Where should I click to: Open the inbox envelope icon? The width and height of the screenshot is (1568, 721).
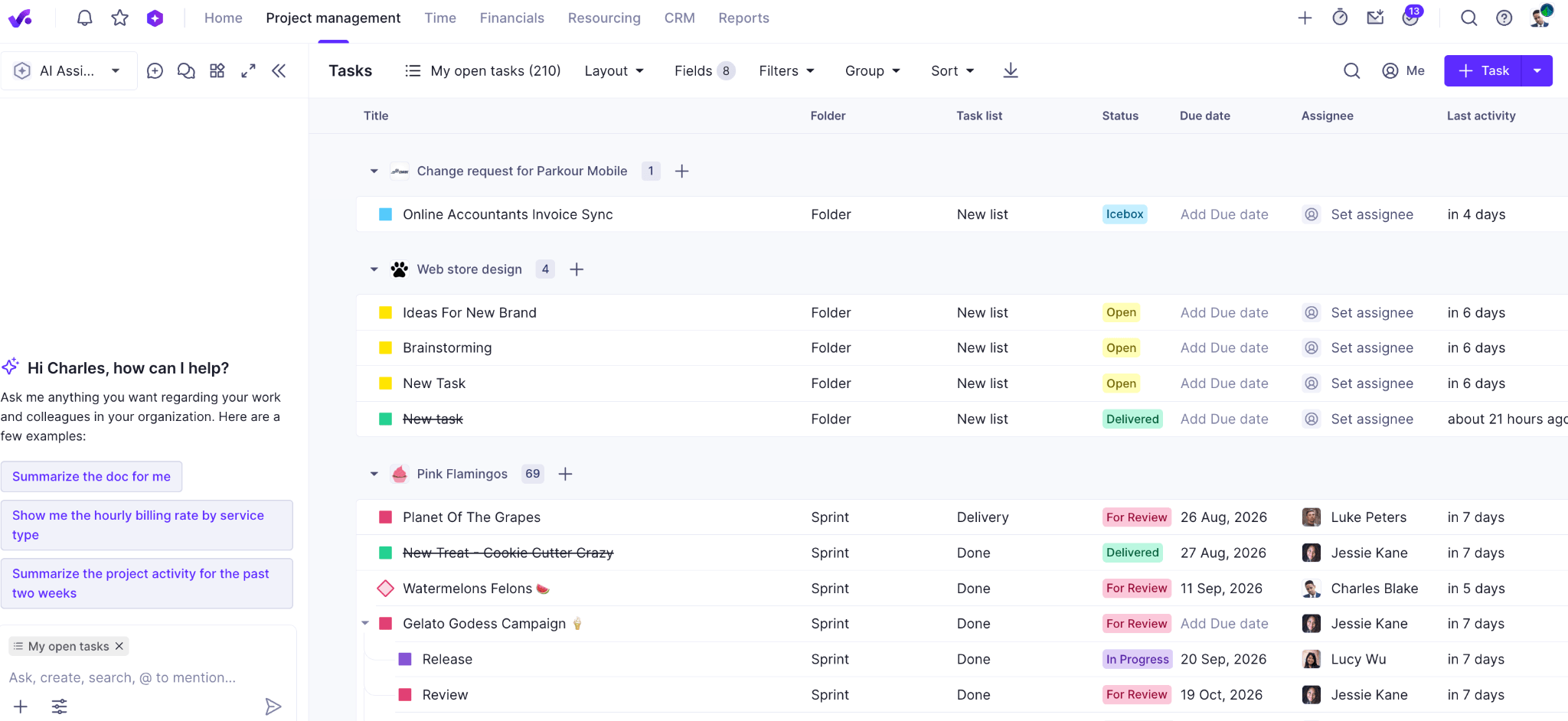click(1375, 17)
